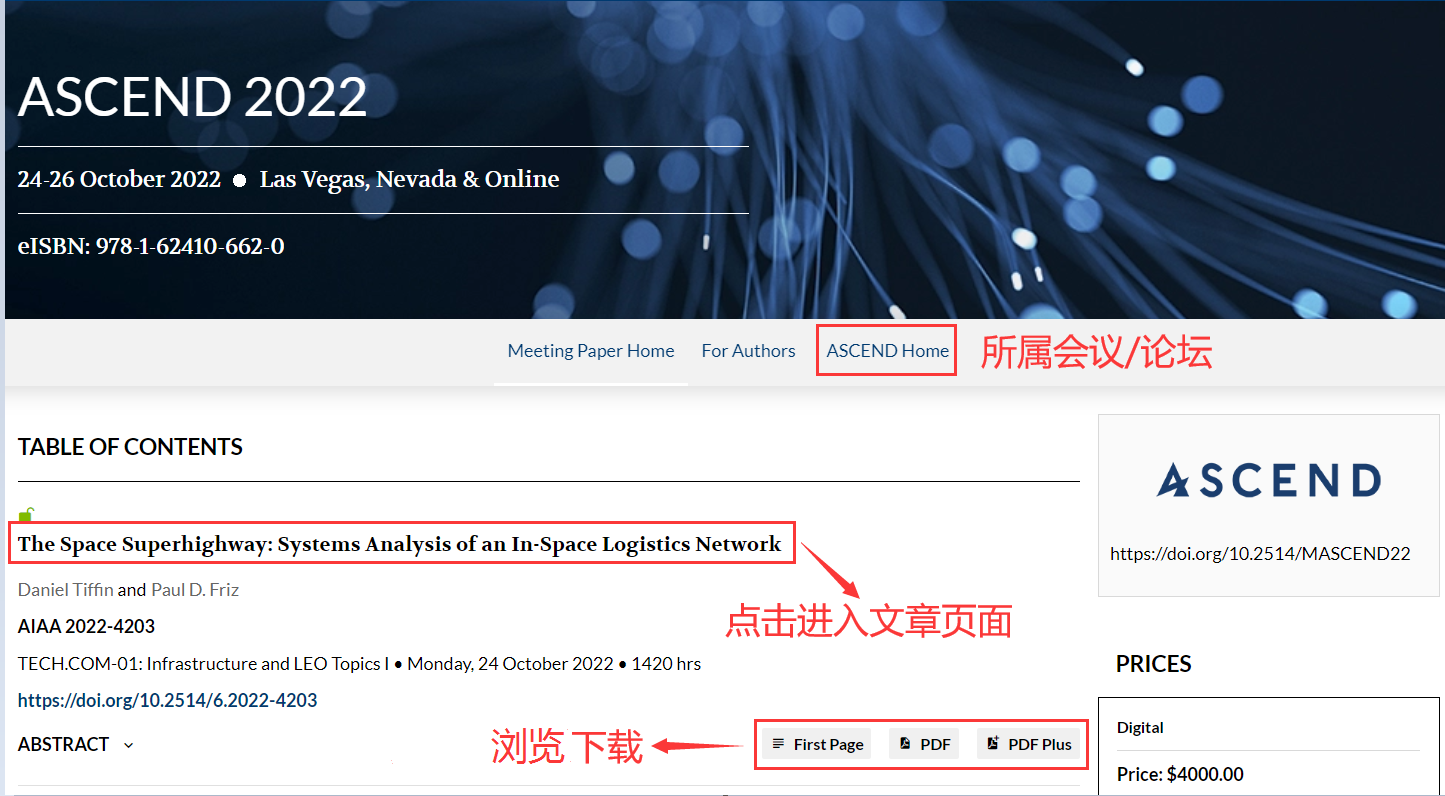Click the AIAA 2022-4203 paper number
The image size is (1445, 796).
coord(86,627)
